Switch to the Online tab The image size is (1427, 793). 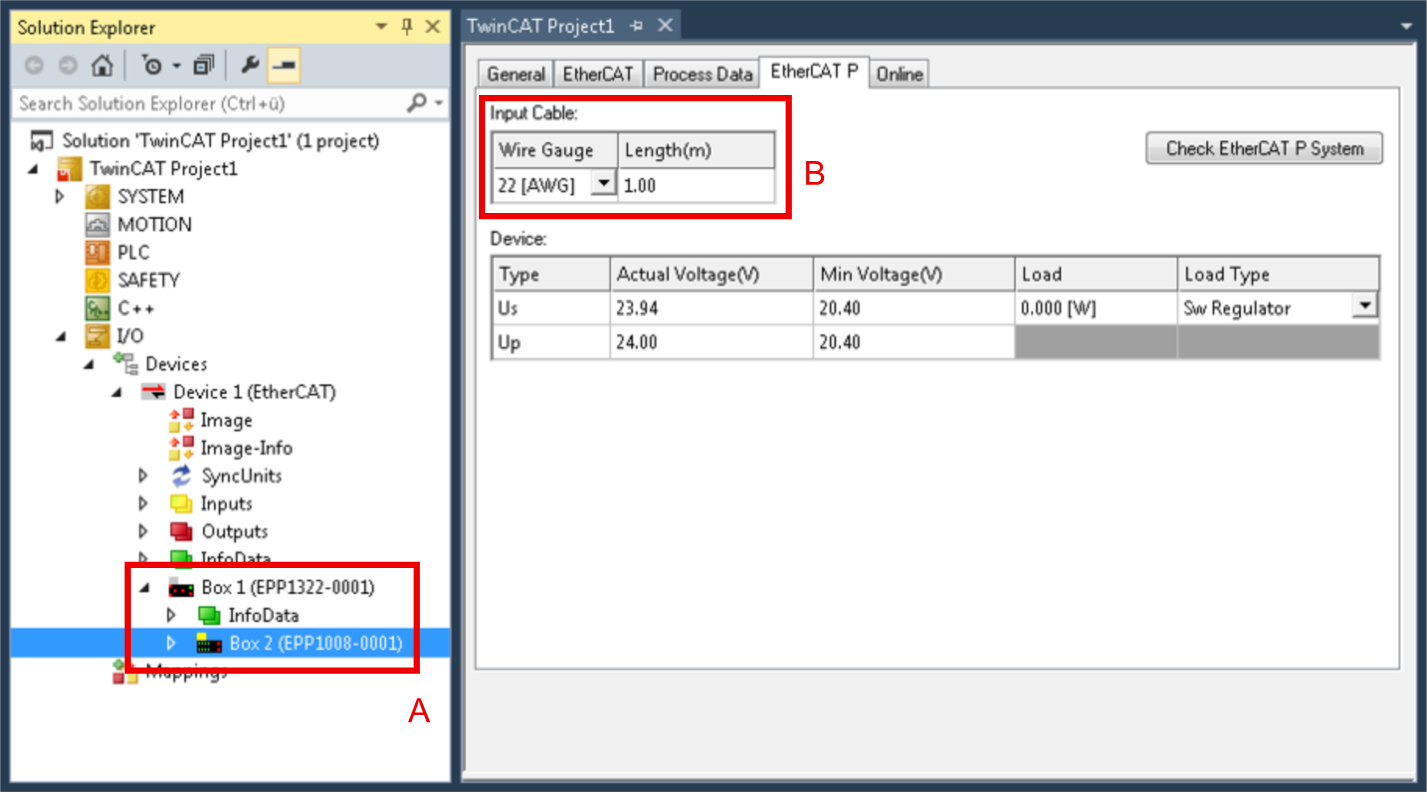(x=899, y=74)
